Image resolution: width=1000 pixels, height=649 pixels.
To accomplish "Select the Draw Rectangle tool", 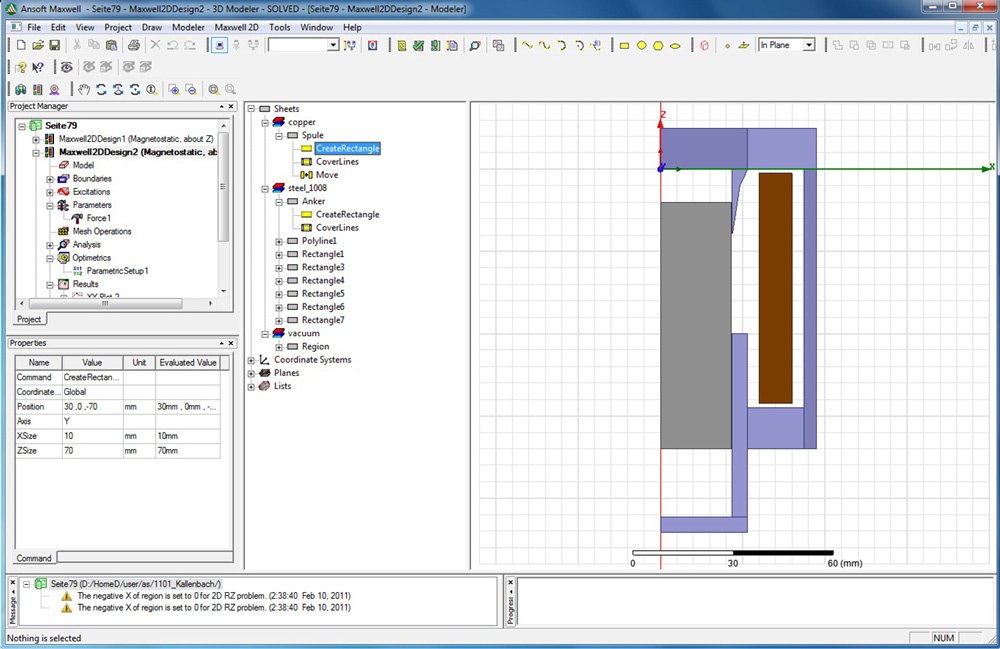I will 624,45.
